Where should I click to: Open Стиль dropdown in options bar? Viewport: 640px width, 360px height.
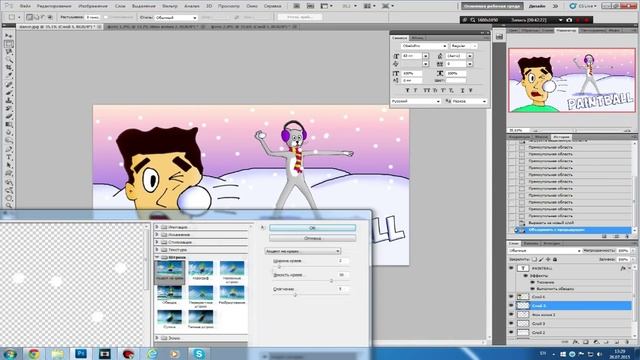coord(176,18)
